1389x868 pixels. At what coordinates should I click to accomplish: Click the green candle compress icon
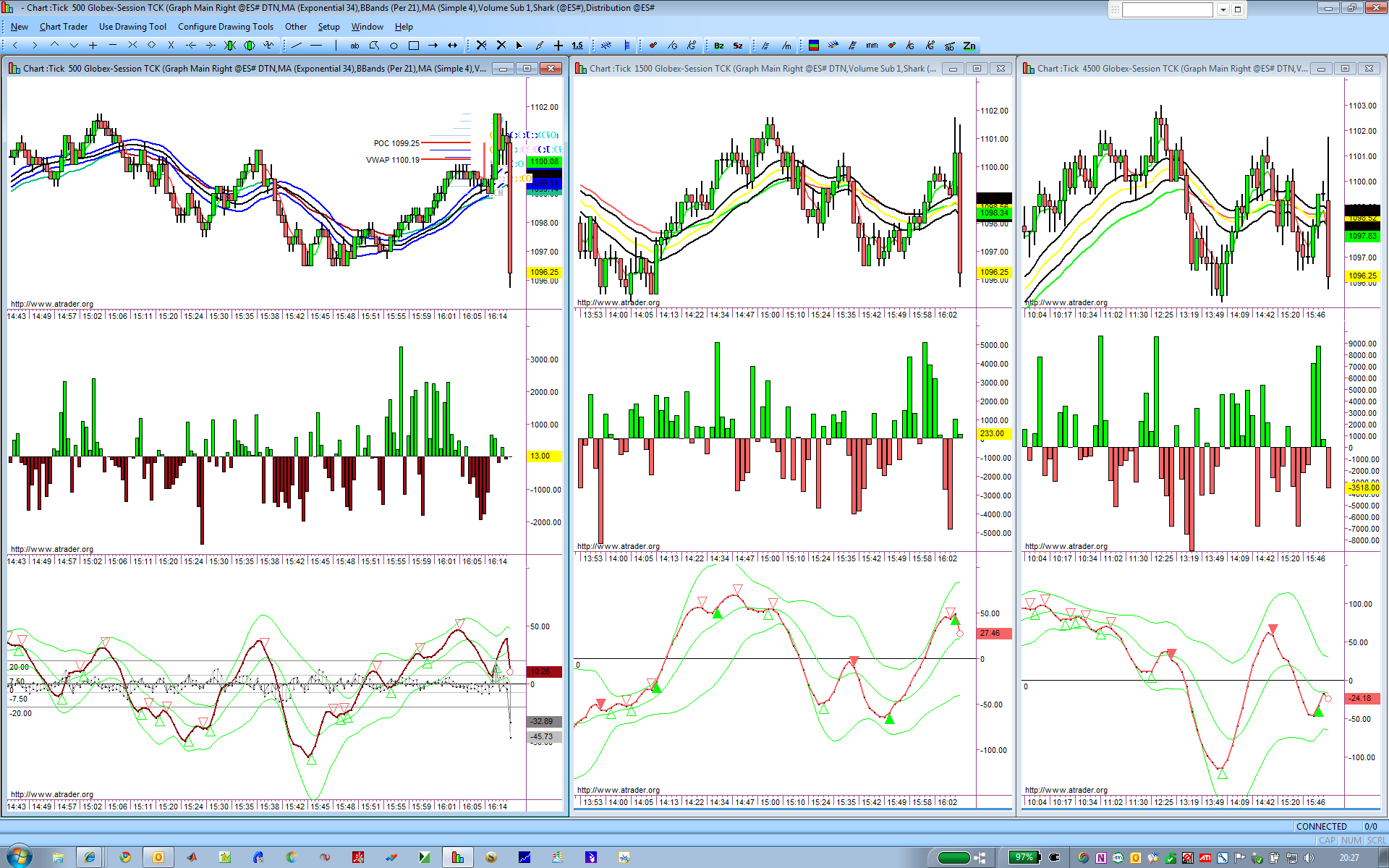[230, 46]
